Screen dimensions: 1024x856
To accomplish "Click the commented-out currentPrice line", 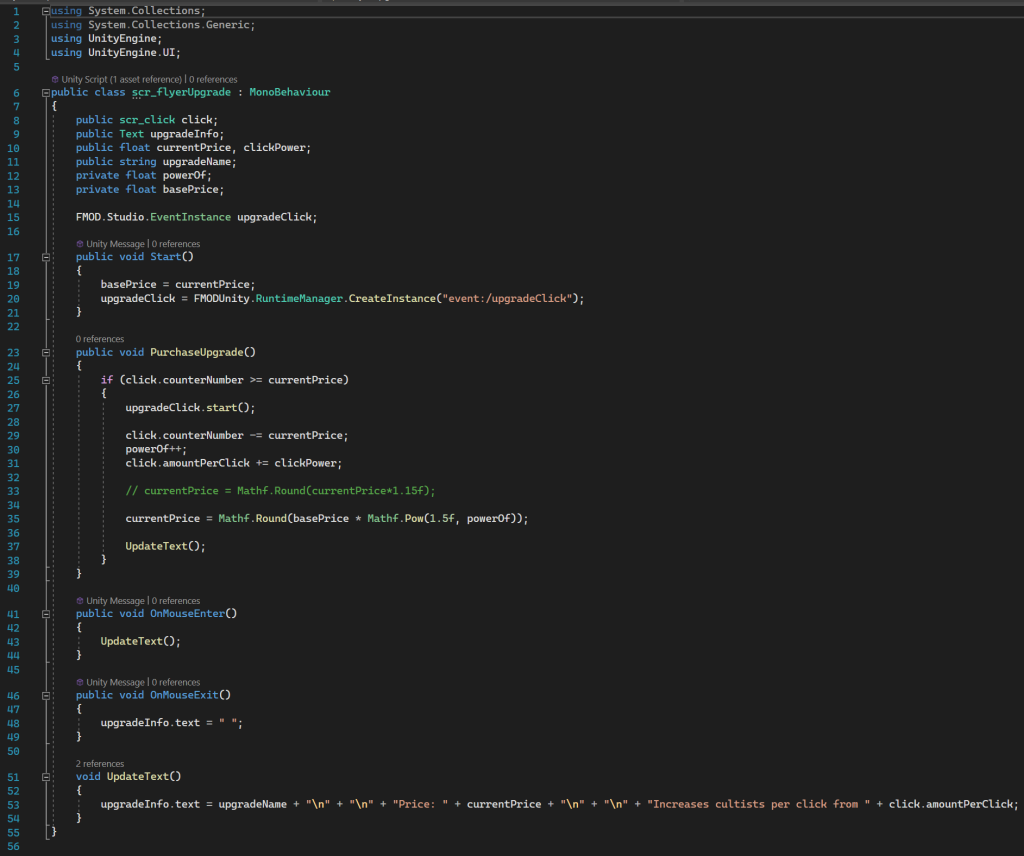I will click(280, 490).
